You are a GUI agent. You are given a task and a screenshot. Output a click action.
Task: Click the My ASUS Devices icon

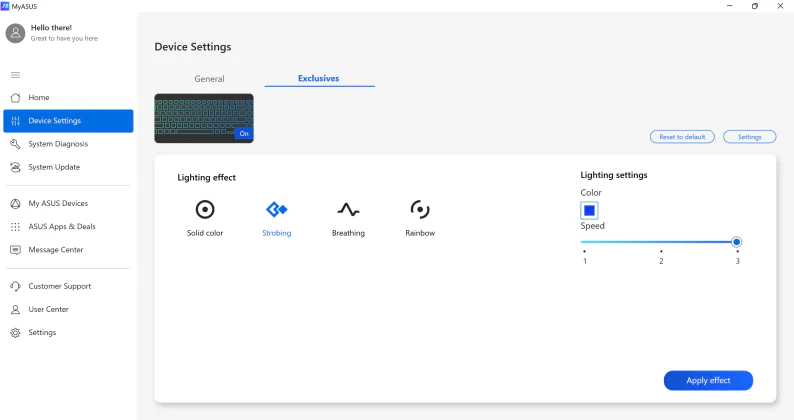pos(16,203)
